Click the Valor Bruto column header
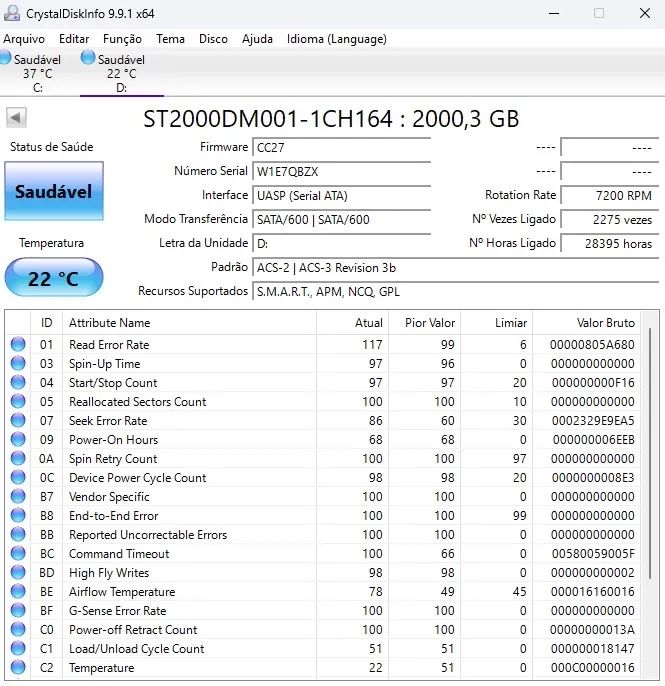Viewport: 665px width, 686px height. 587,323
